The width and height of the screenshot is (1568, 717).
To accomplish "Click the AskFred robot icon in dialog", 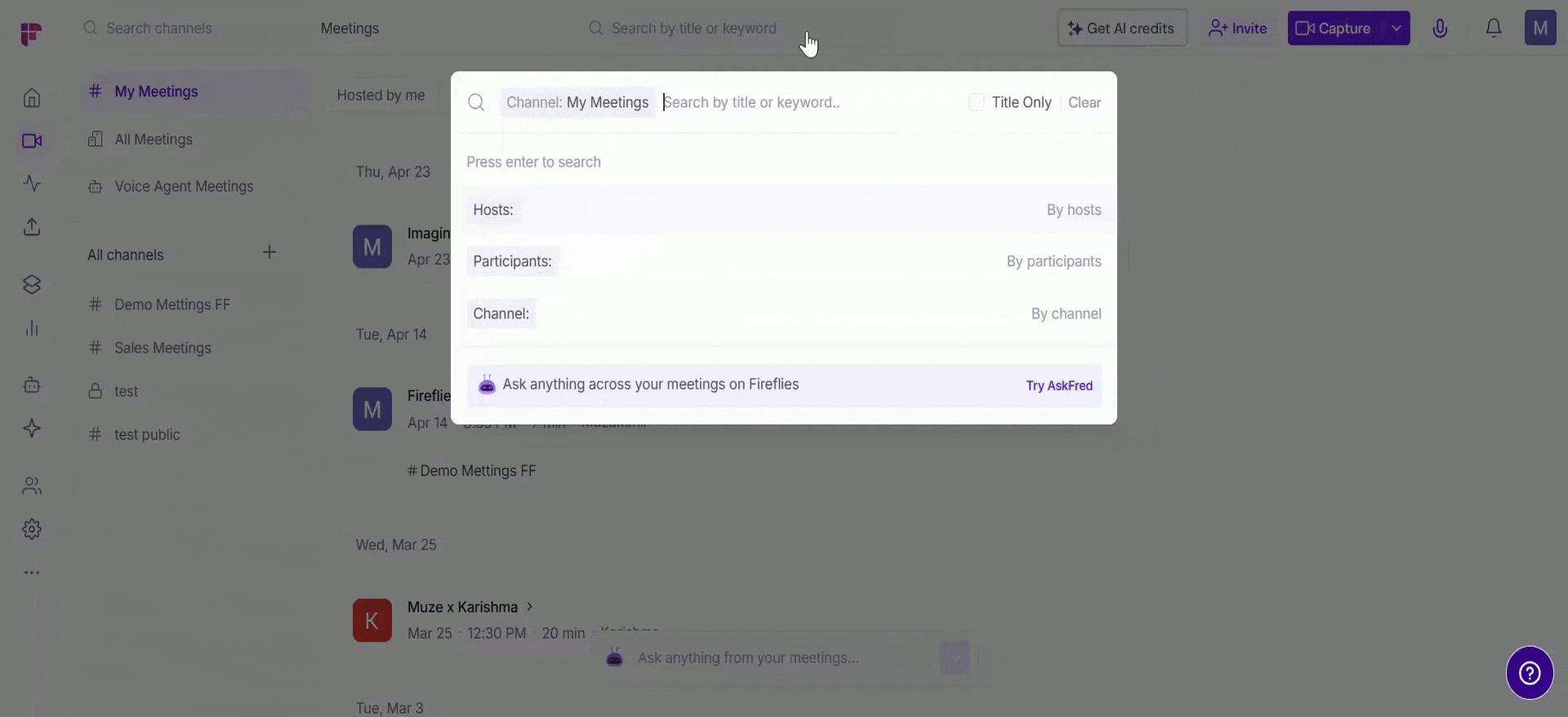I will tap(487, 385).
